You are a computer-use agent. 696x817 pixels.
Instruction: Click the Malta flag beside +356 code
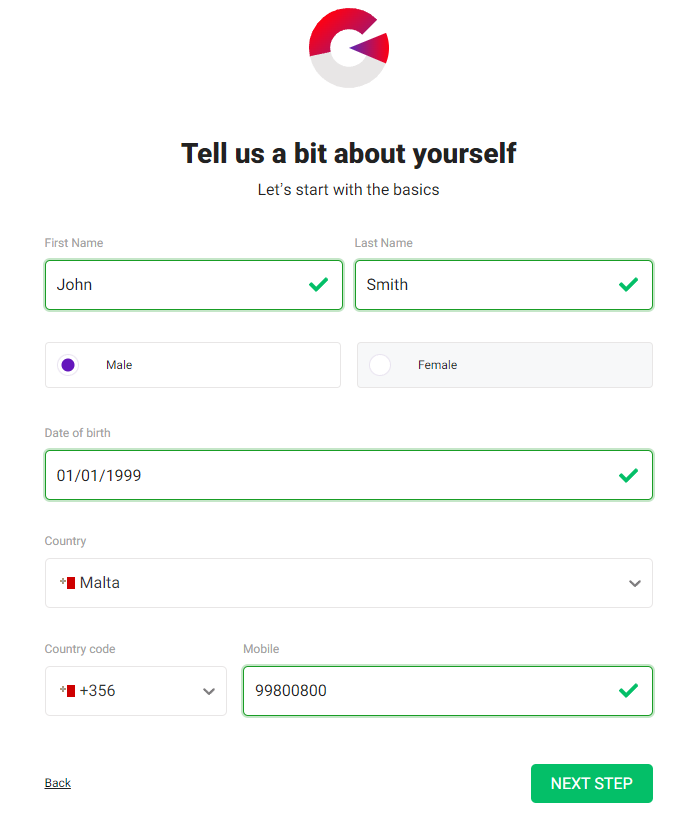[x=68, y=691]
